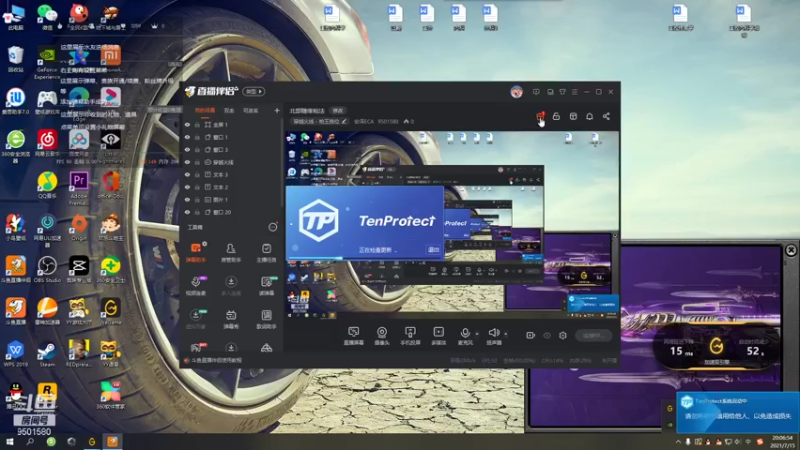Open the WPS 2019 desktop shortcut

pyautogui.click(x=15, y=354)
